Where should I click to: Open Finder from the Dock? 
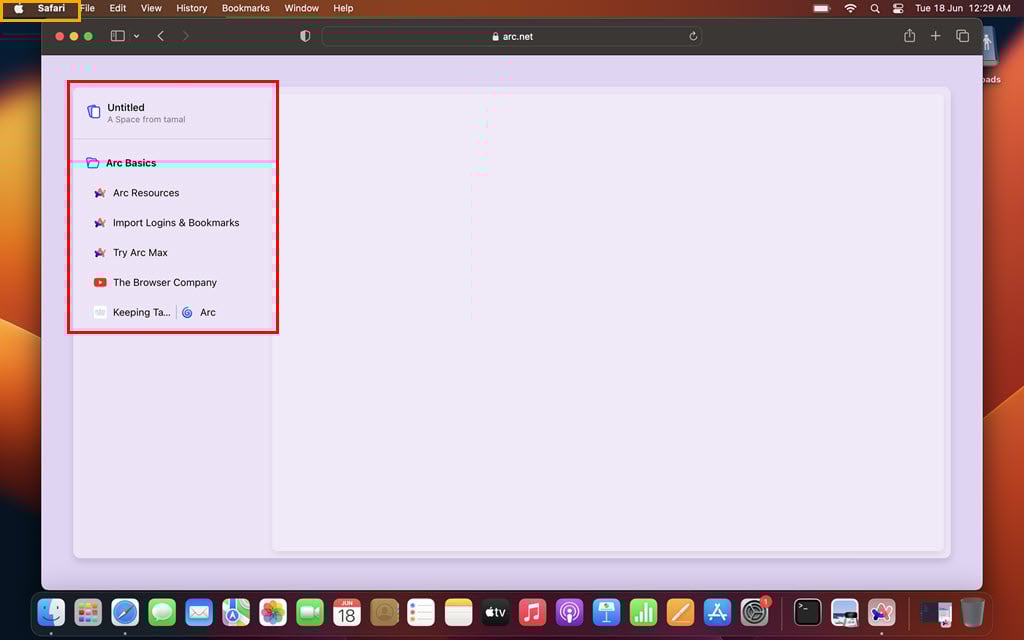[51, 613]
